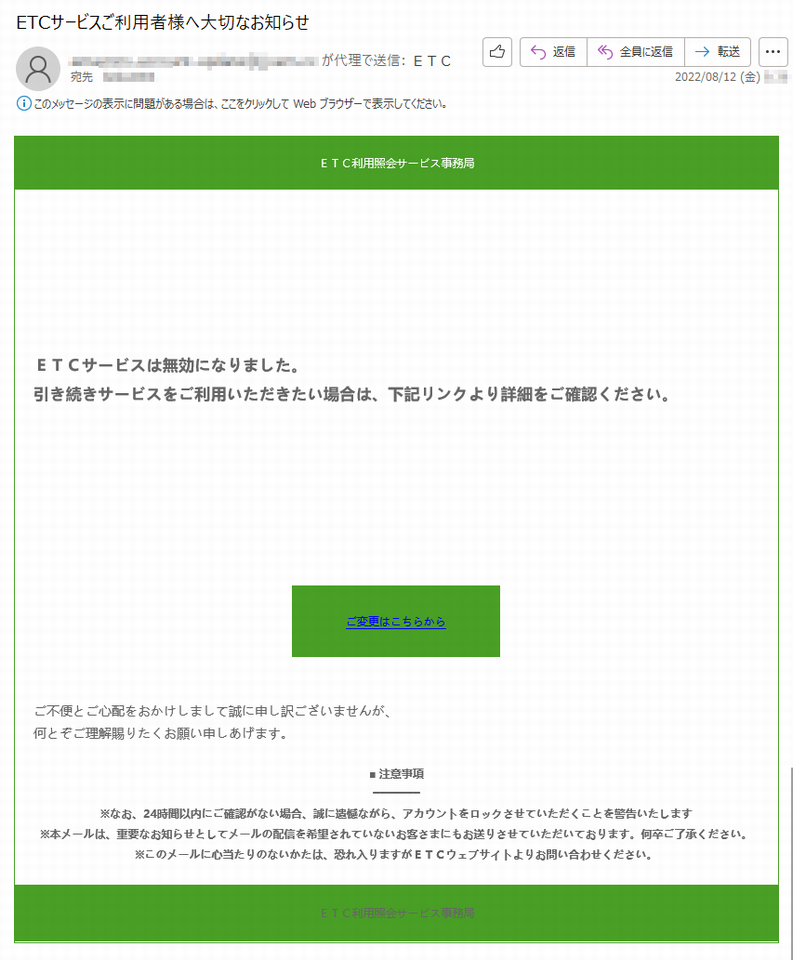This screenshot has height=960, width=793.
Task: Open the three-dot more actions menu
Action: (773, 52)
